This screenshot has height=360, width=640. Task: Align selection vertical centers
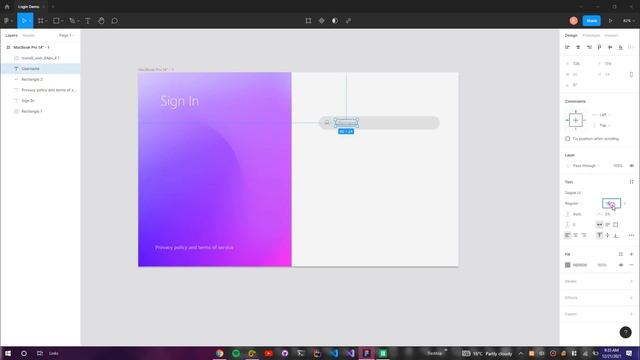[x=610, y=47]
